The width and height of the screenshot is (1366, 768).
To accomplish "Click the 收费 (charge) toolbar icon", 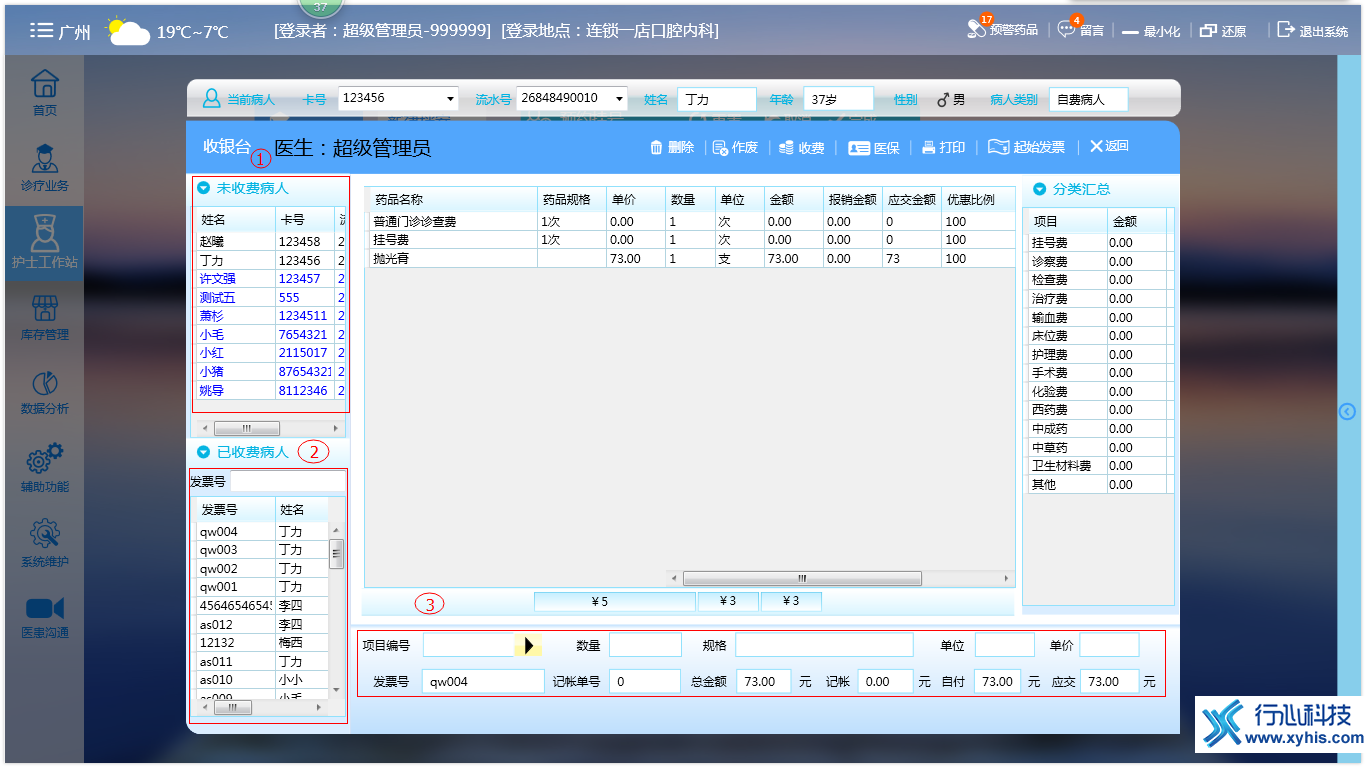I will pos(800,147).
